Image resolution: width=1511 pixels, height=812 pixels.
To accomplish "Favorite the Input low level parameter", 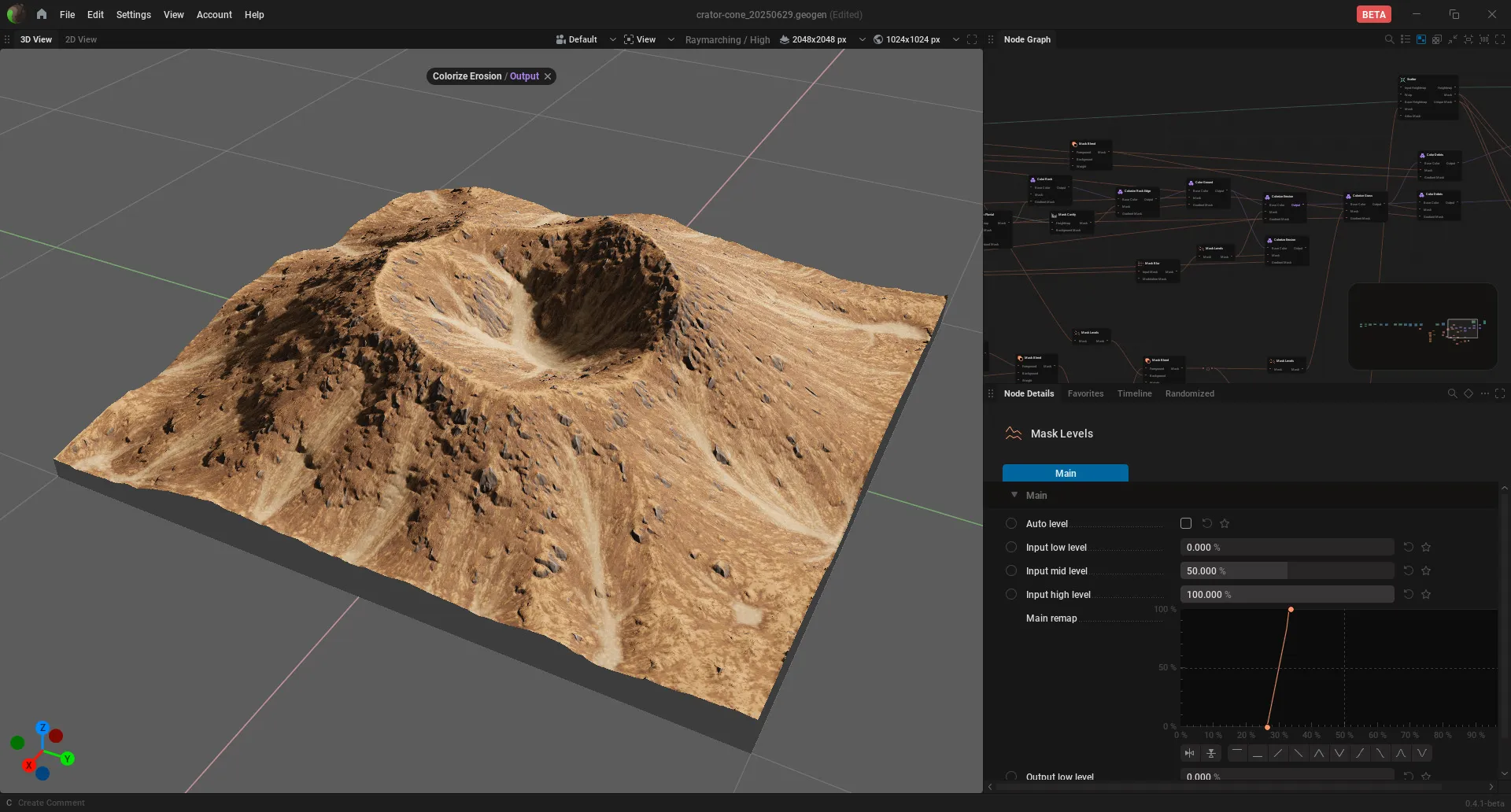I will click(x=1426, y=547).
